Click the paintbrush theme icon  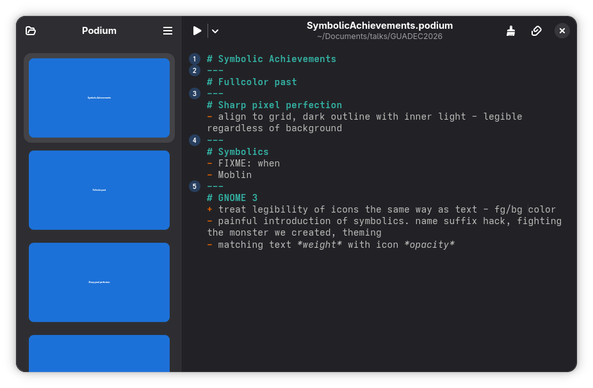coord(511,31)
